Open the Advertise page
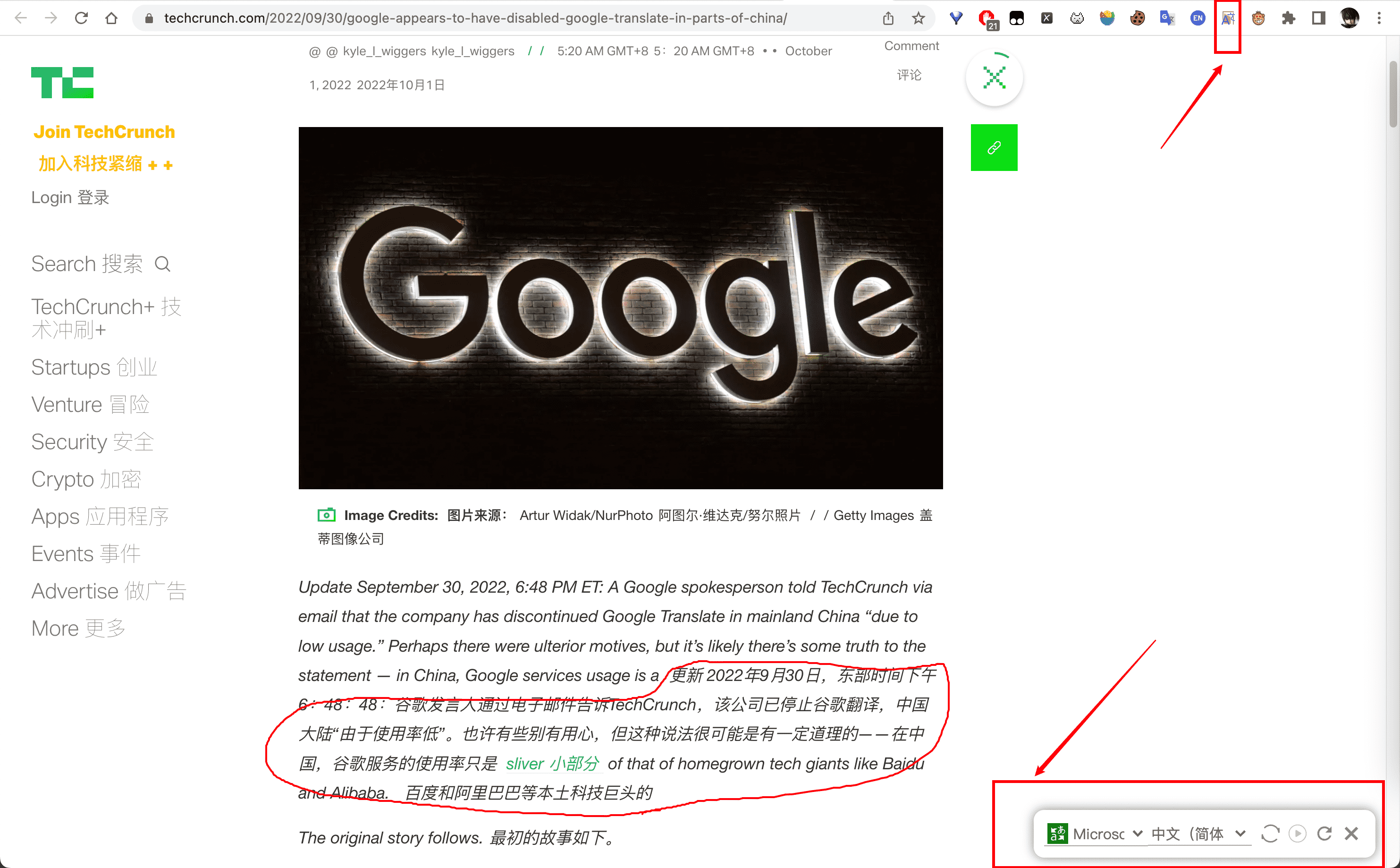 coord(109,591)
